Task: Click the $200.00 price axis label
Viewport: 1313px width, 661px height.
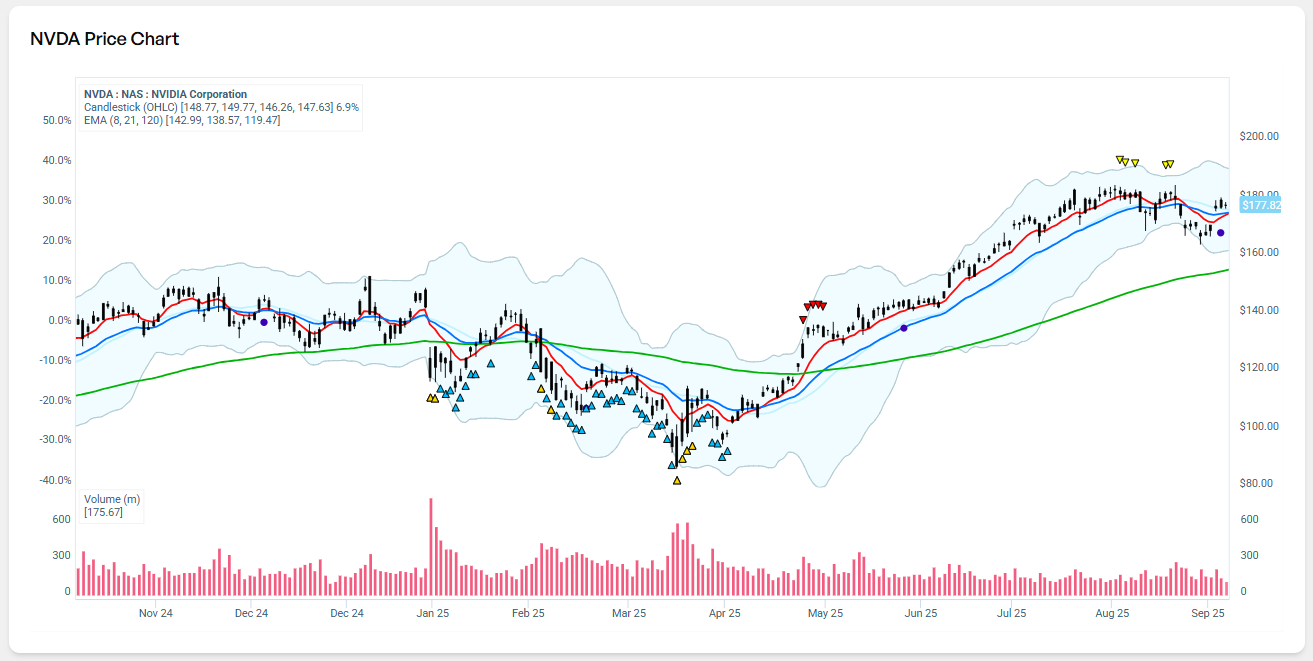Action: pos(1259,136)
